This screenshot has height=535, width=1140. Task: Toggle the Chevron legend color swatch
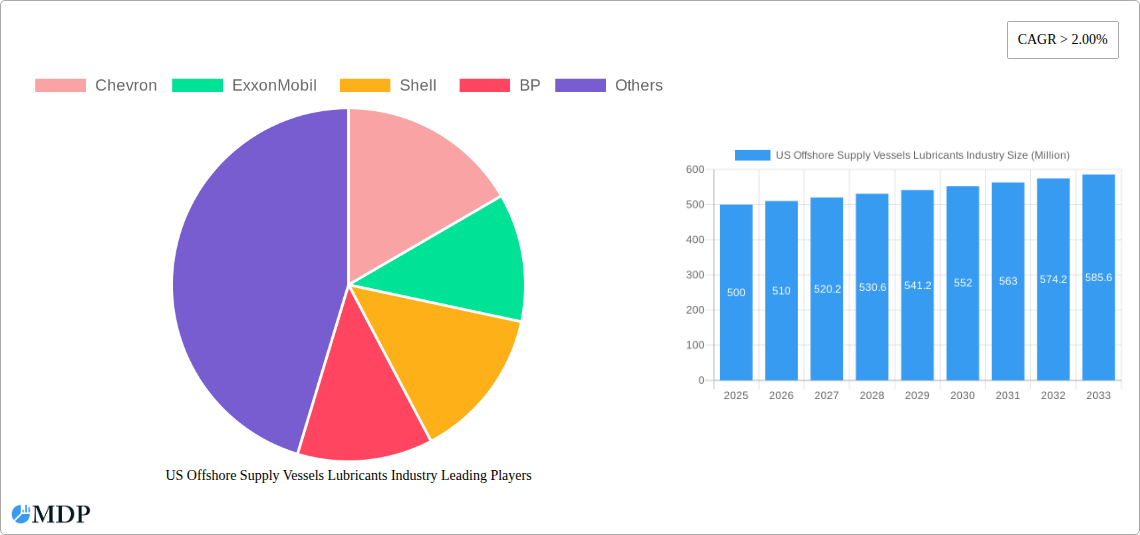[x=60, y=85]
